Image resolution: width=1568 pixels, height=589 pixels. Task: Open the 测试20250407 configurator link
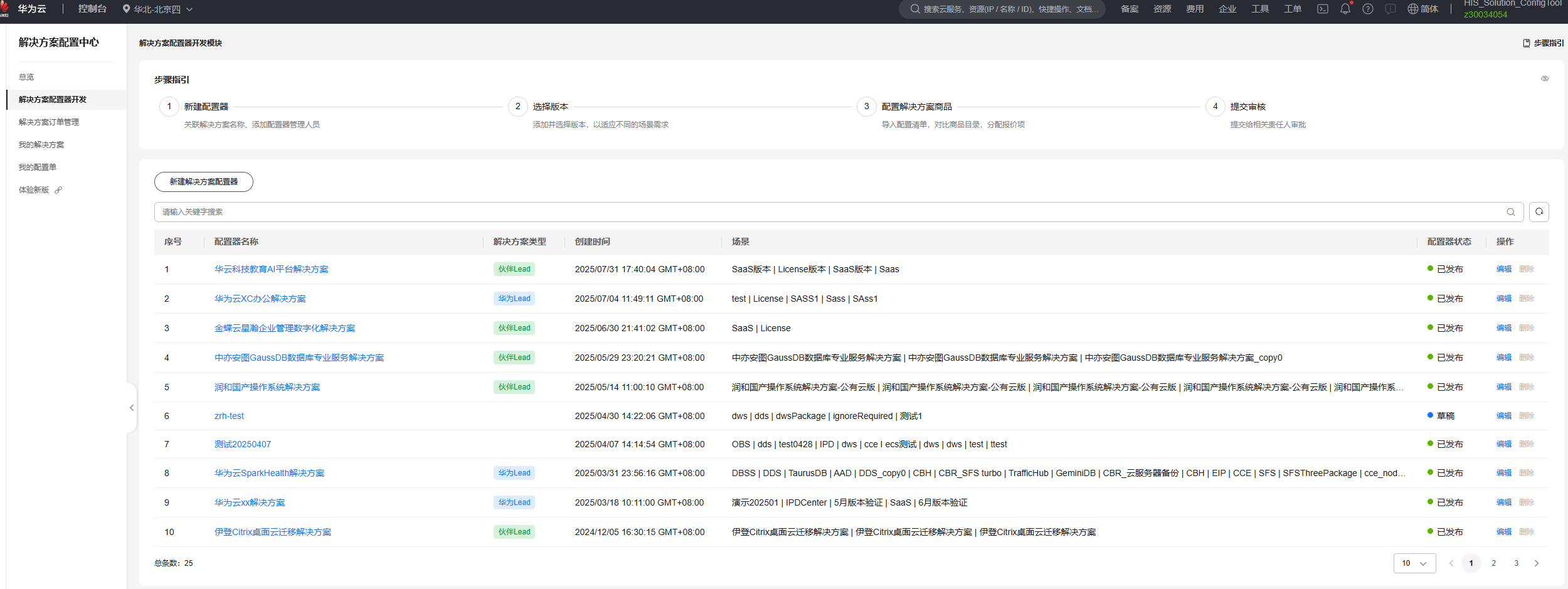(243, 444)
